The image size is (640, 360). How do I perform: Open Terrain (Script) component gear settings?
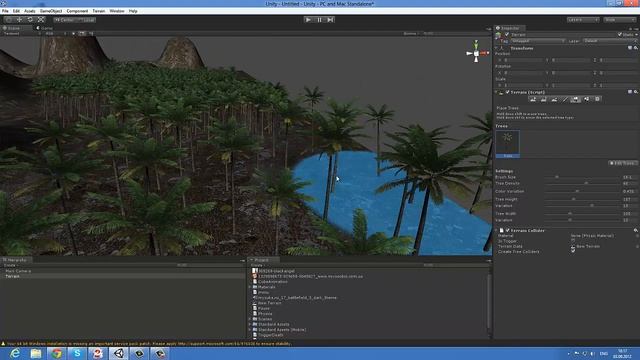coord(636,92)
